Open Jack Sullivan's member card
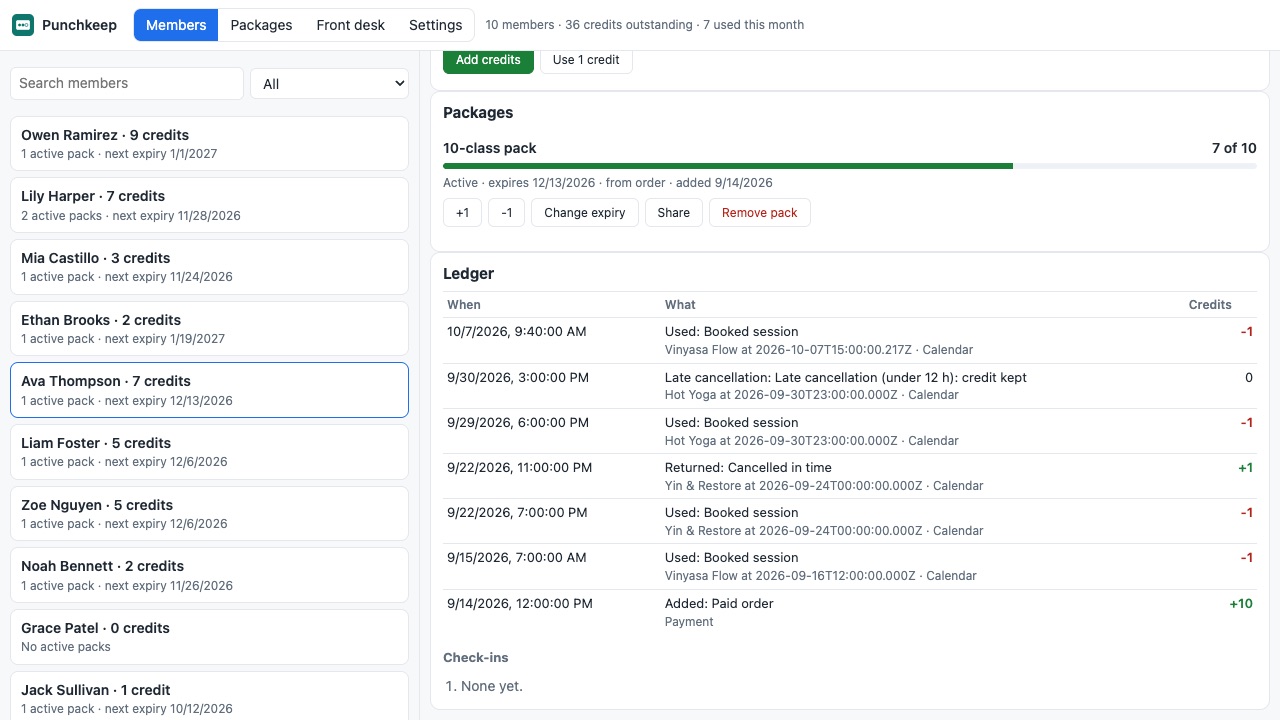The image size is (1280, 720). click(209, 698)
